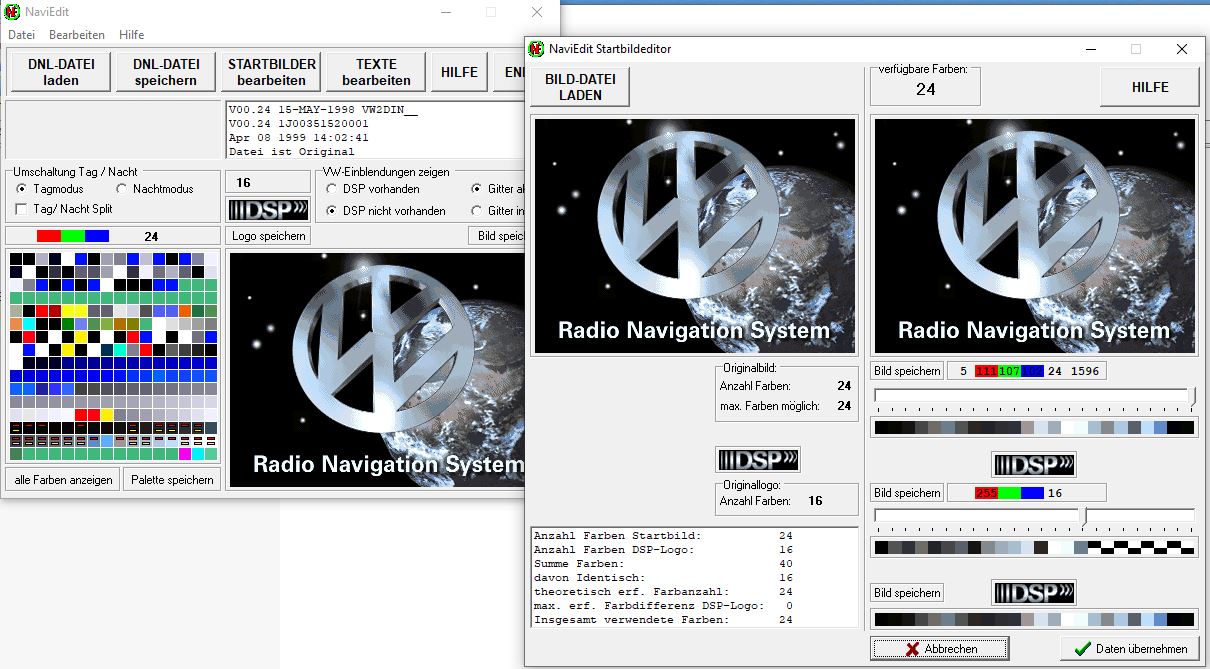Open the Bearbeiten menu
The height and width of the screenshot is (669, 1210).
(77, 35)
